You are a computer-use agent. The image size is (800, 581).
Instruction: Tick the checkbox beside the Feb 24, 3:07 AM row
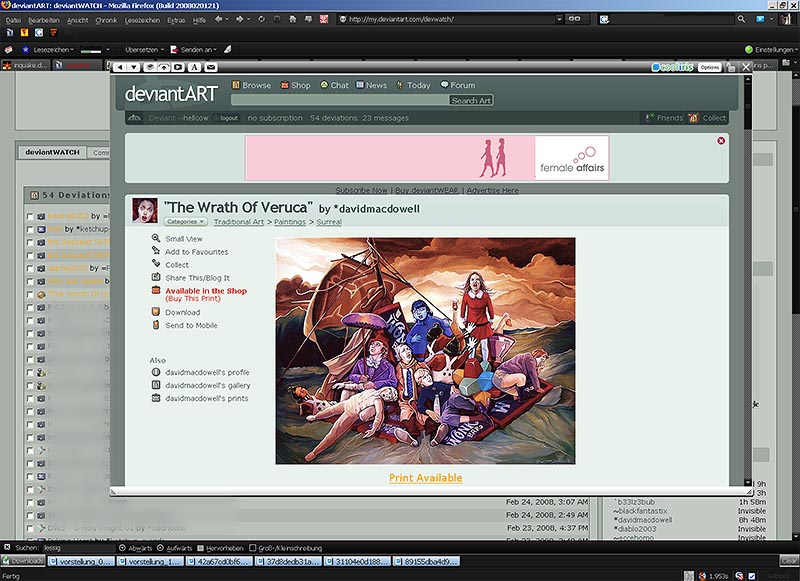30,502
